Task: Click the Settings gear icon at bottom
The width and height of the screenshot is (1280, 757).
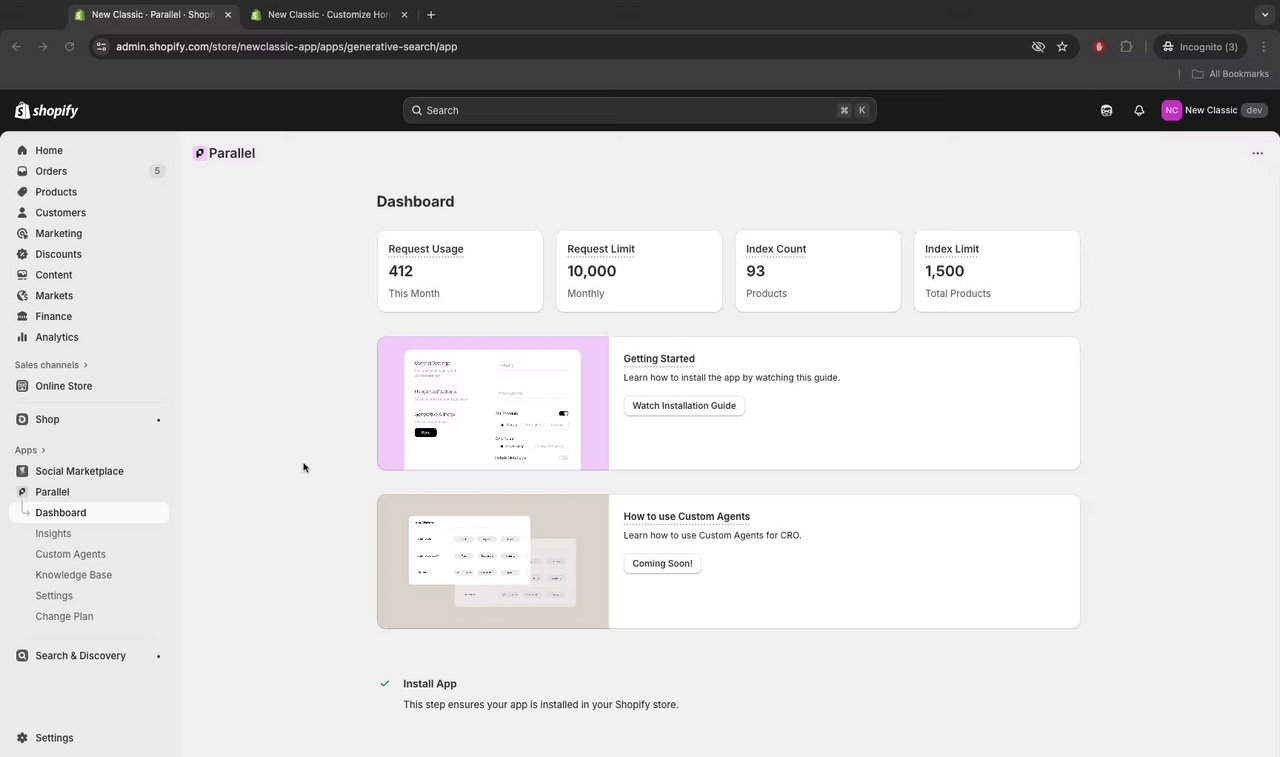Action: click(22, 738)
